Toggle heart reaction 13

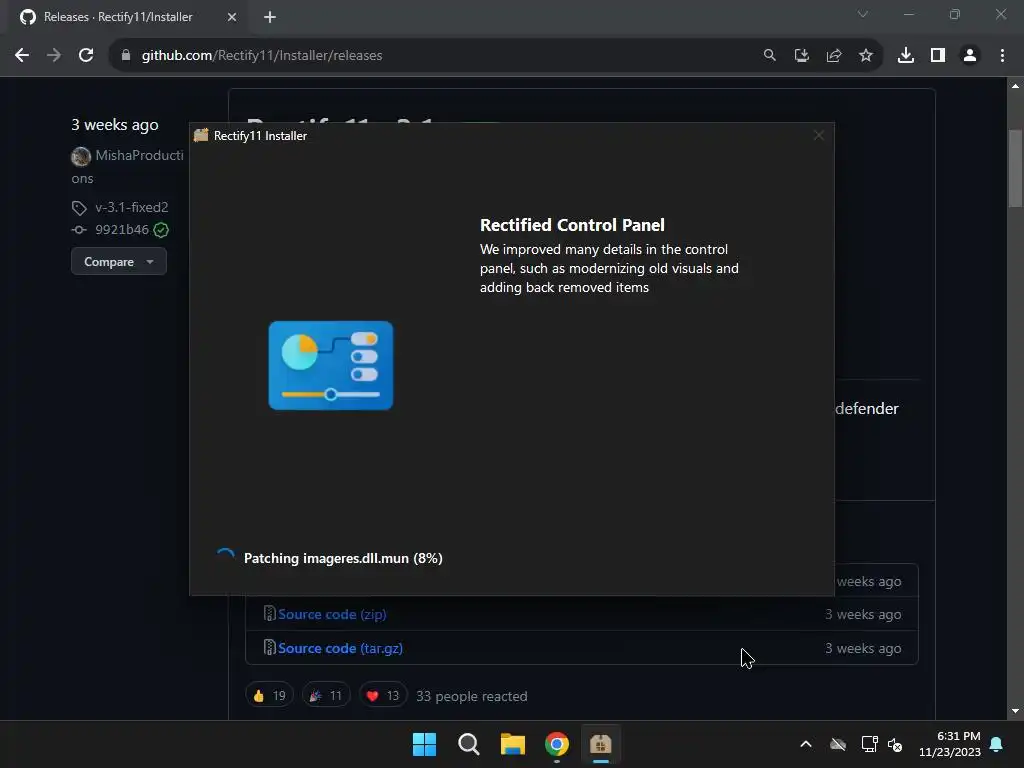tap(383, 696)
